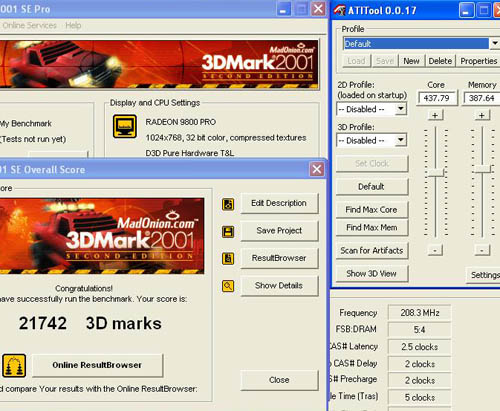
Task: Open the Online Services menu
Action: [29, 25]
